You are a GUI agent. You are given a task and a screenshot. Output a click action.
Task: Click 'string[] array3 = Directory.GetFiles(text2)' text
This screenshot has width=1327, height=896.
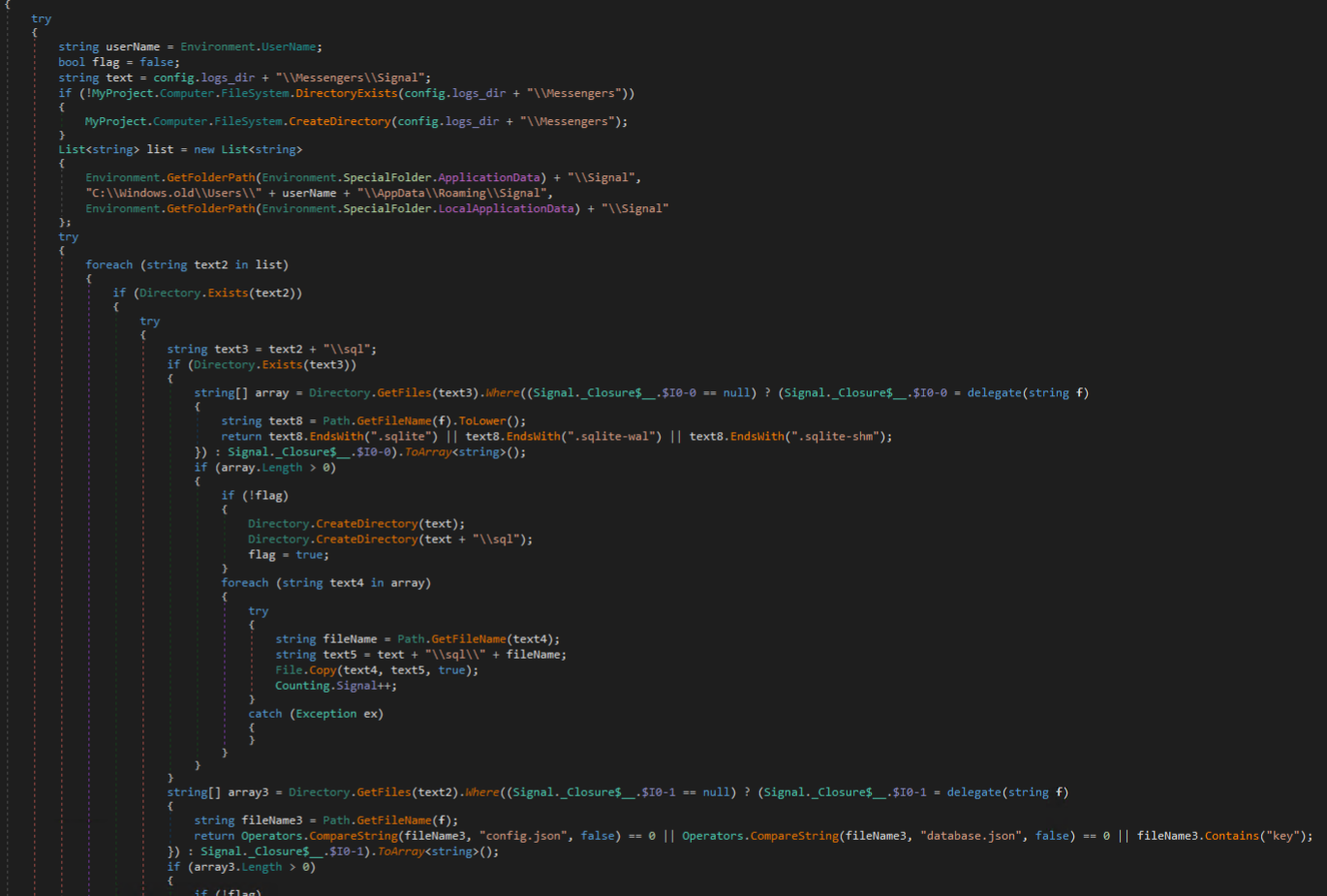(x=312, y=791)
